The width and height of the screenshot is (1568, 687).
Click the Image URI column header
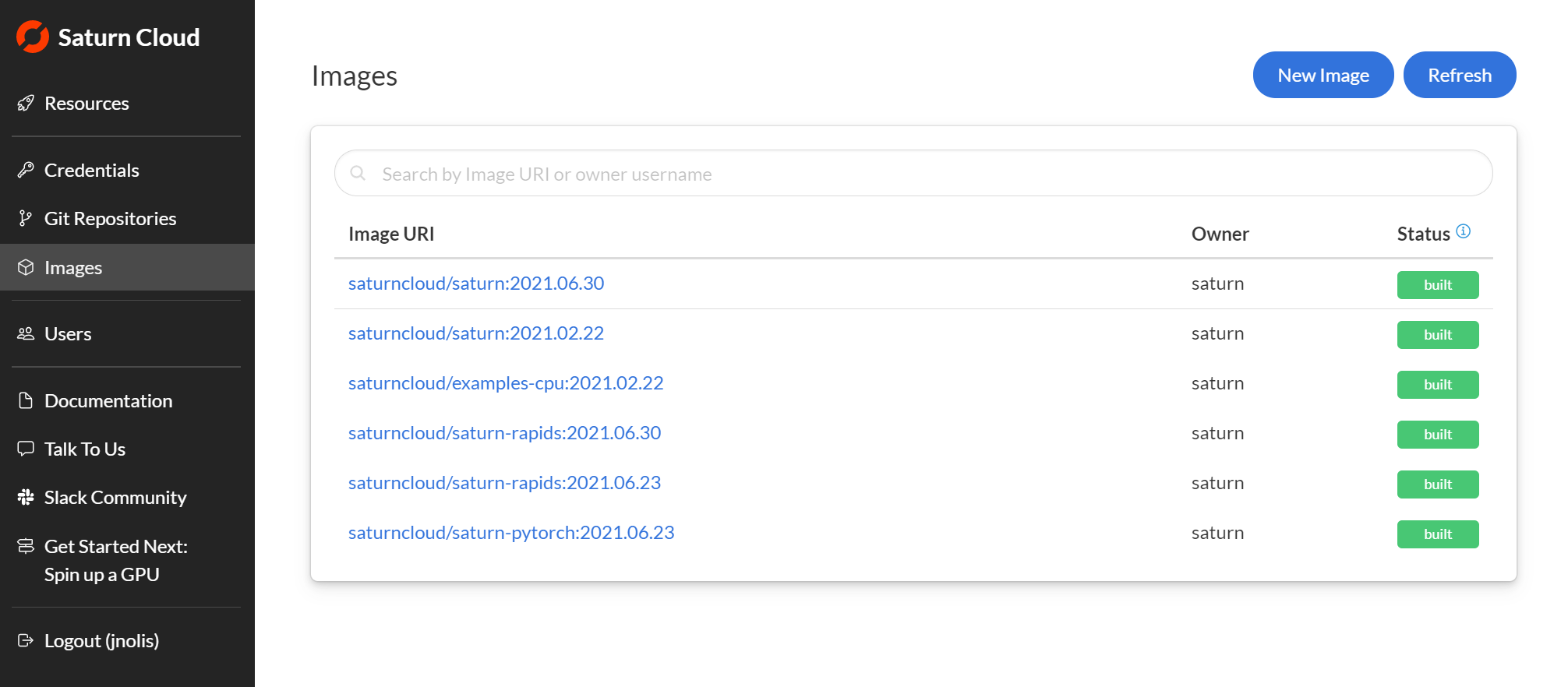point(391,234)
